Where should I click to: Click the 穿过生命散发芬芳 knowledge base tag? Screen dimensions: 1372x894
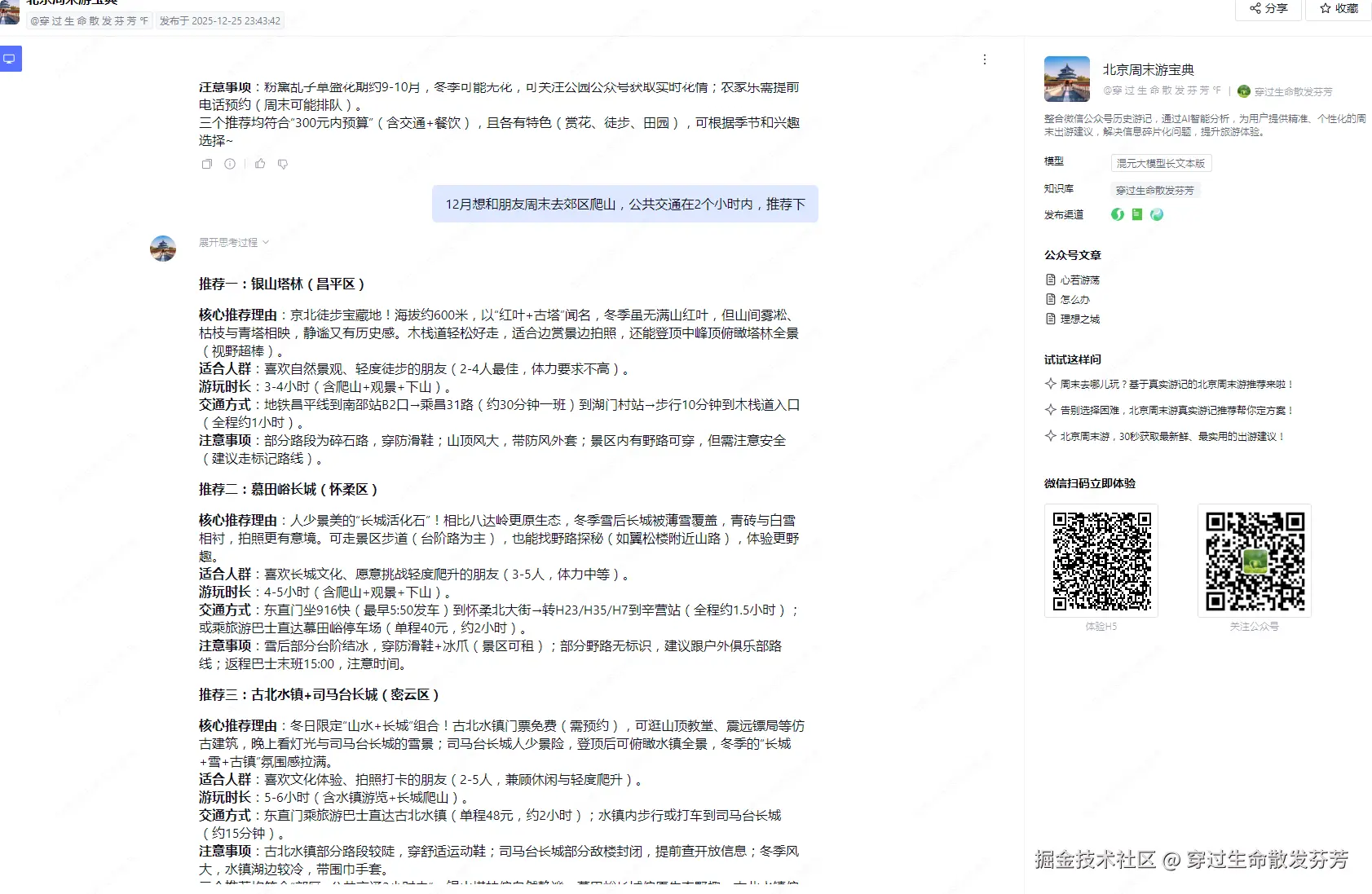point(1155,190)
